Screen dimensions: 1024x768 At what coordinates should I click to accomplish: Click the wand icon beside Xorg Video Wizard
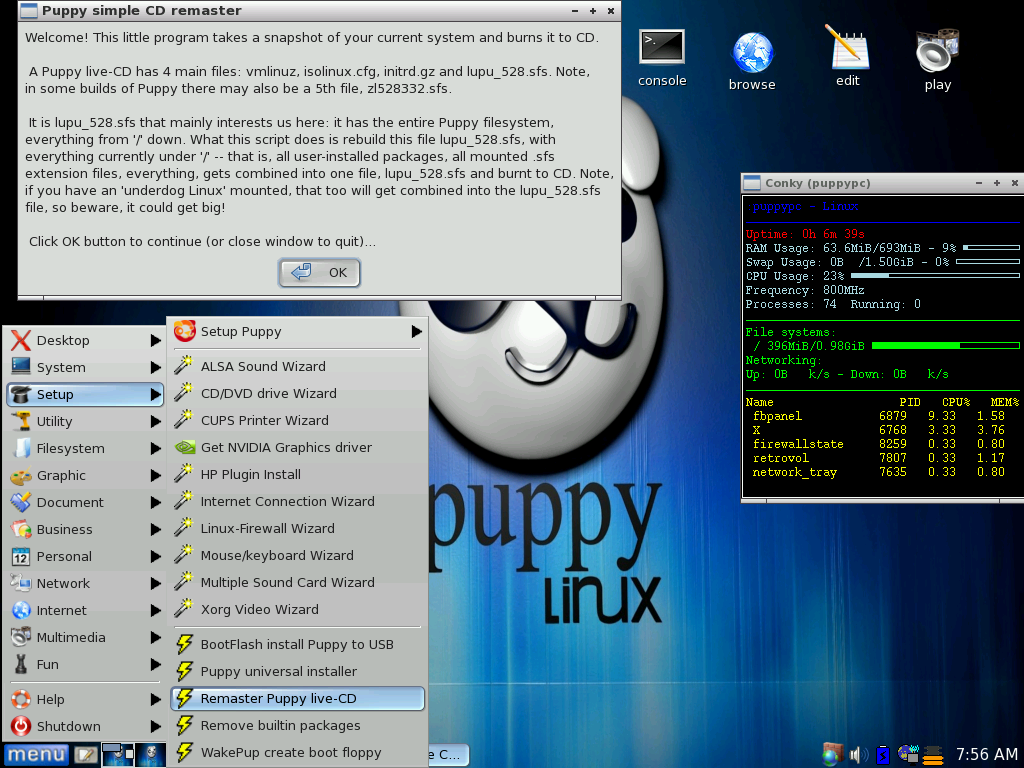184,609
